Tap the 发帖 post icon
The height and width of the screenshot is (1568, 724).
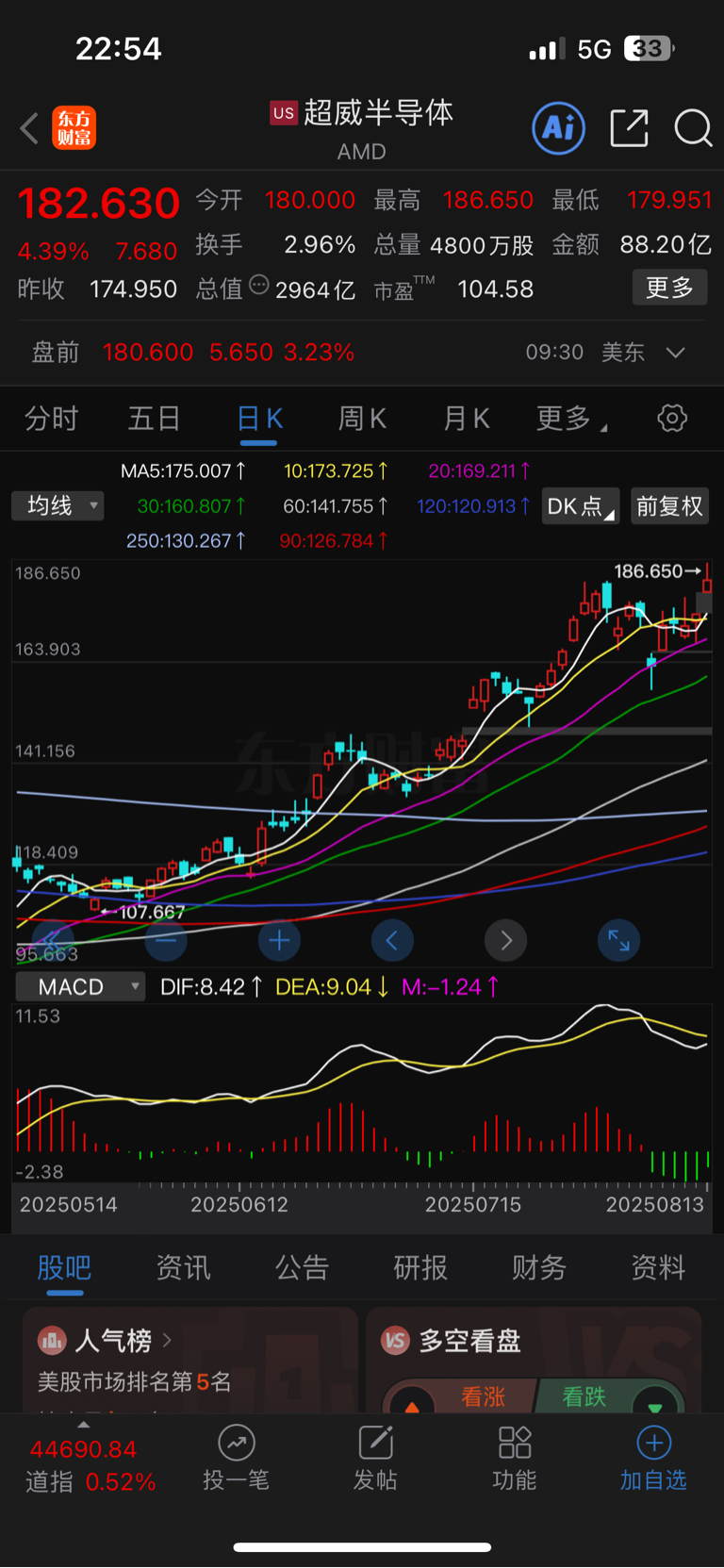pos(375,1443)
